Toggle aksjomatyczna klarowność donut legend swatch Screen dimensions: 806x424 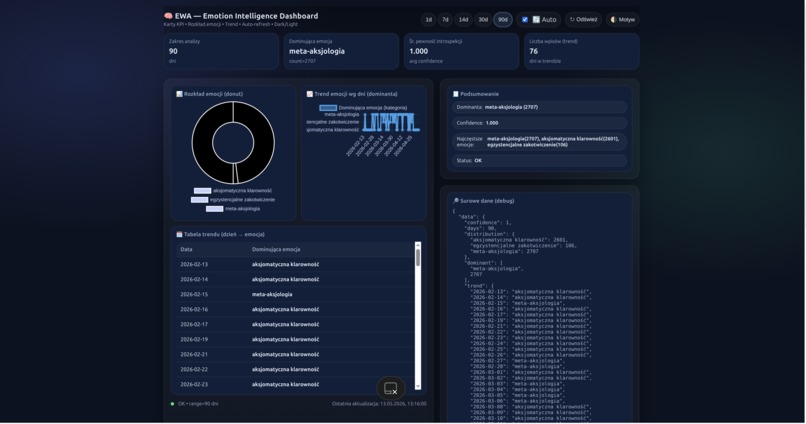[x=203, y=191]
